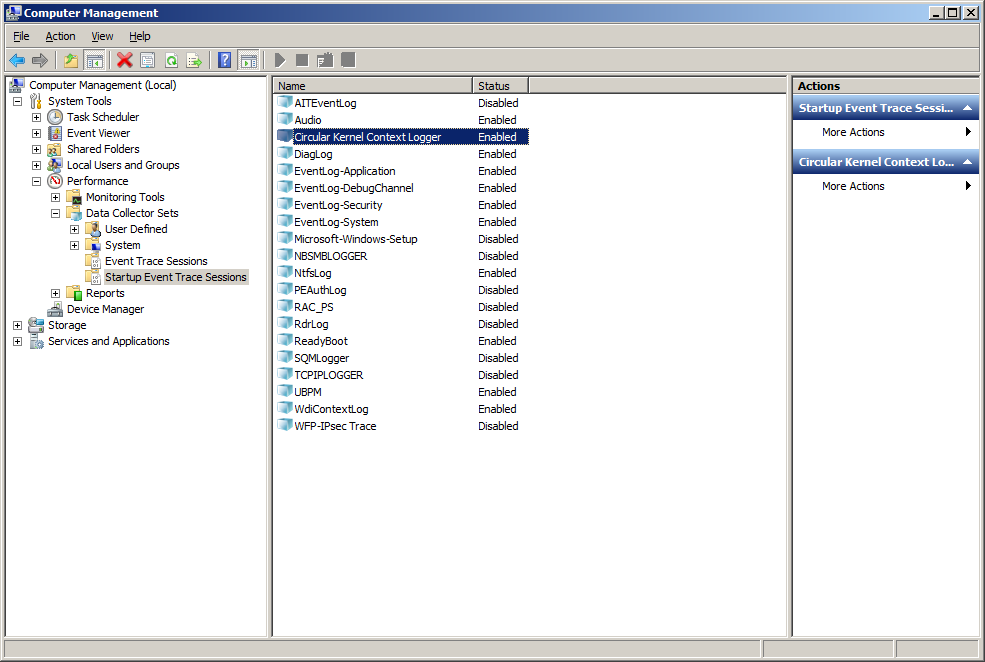985x662 pixels.
Task: Click the last gray toolbar icon
Action: [x=348, y=60]
